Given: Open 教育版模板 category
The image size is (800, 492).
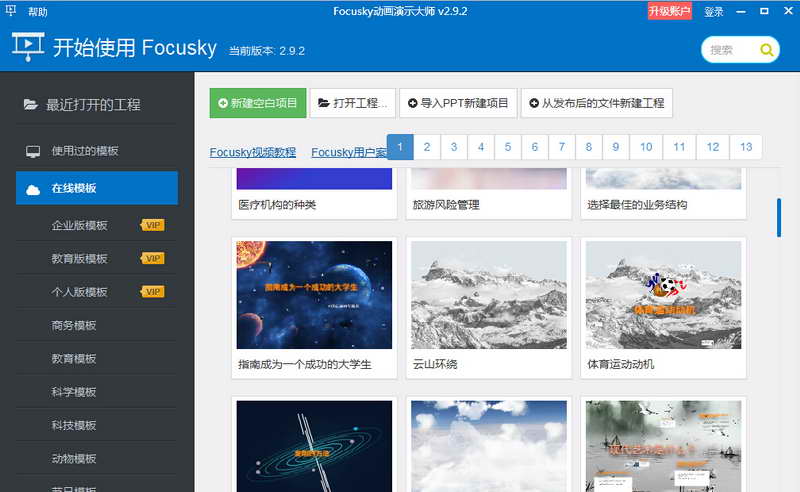Looking at the screenshot, I should pyautogui.click(x=80, y=259).
